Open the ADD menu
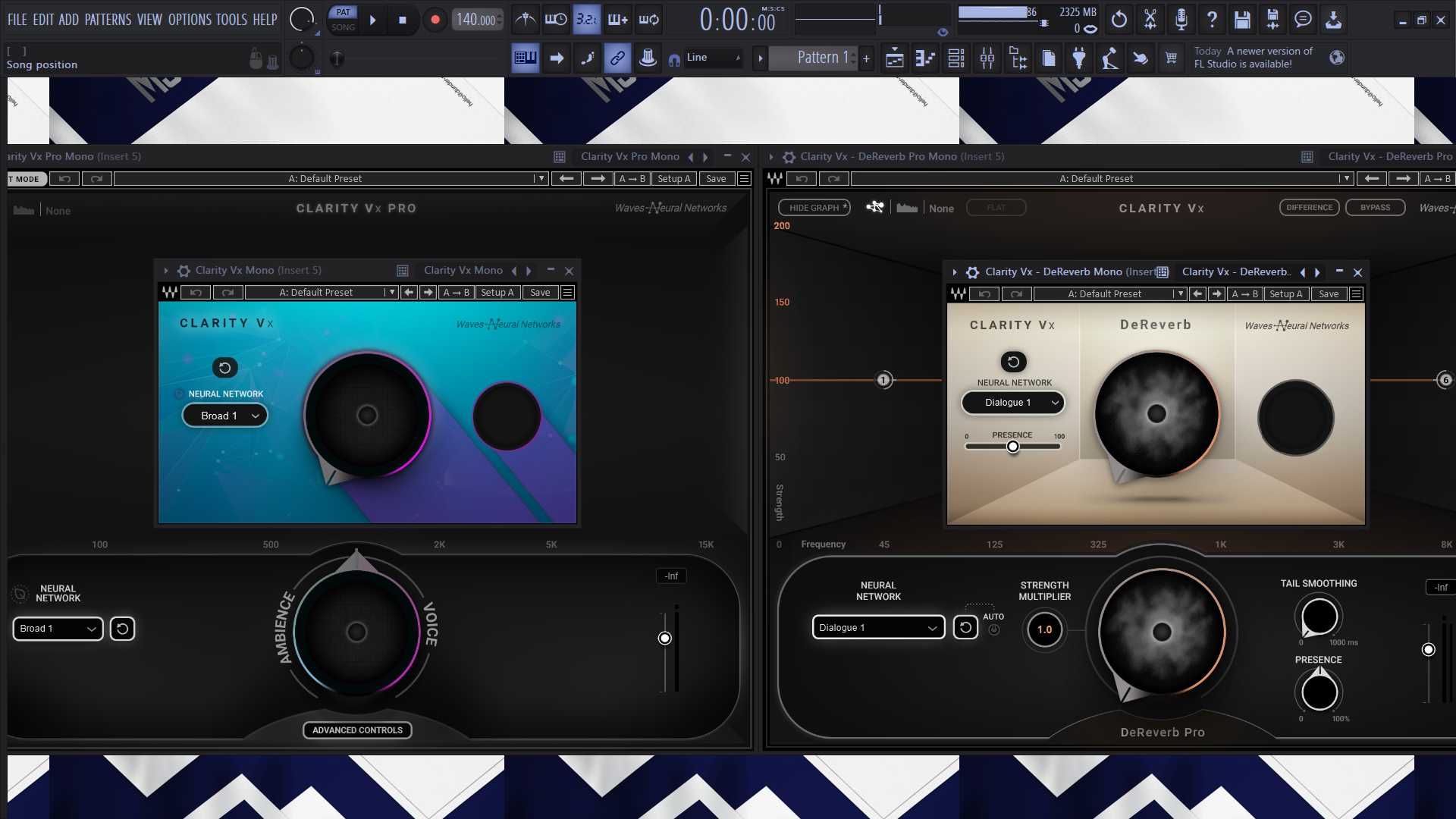Image resolution: width=1456 pixels, height=819 pixels. pos(69,20)
